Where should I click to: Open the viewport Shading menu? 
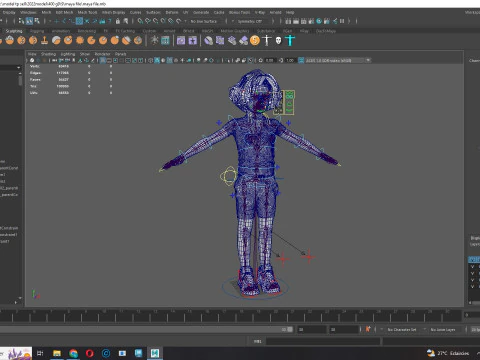point(48,54)
